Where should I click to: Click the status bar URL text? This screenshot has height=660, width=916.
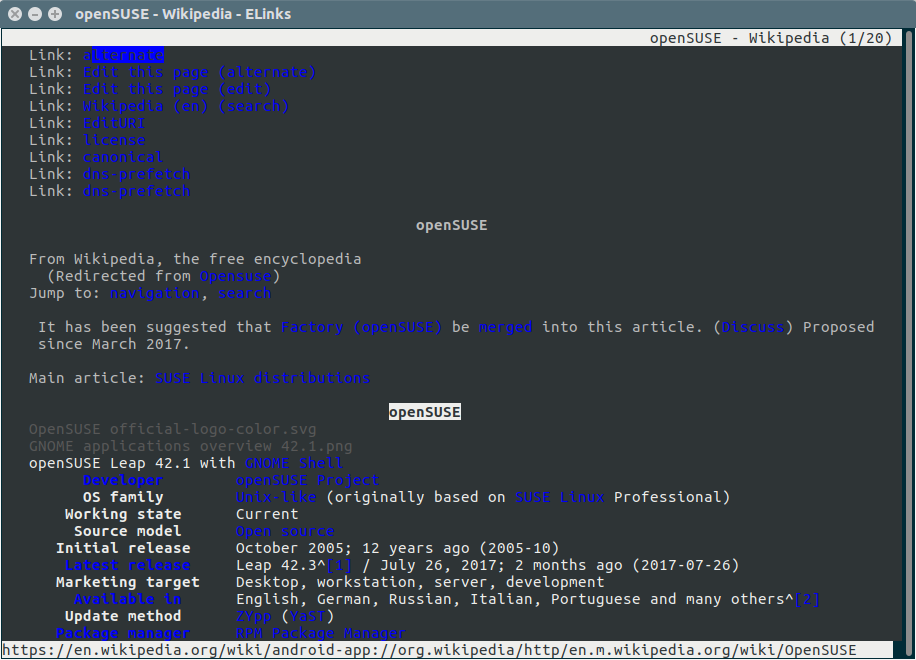pyautogui.click(x=429, y=649)
